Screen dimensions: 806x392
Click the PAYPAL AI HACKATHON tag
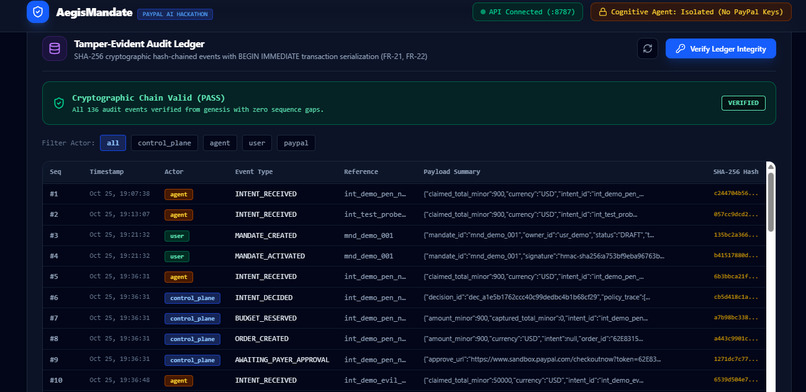(175, 14)
